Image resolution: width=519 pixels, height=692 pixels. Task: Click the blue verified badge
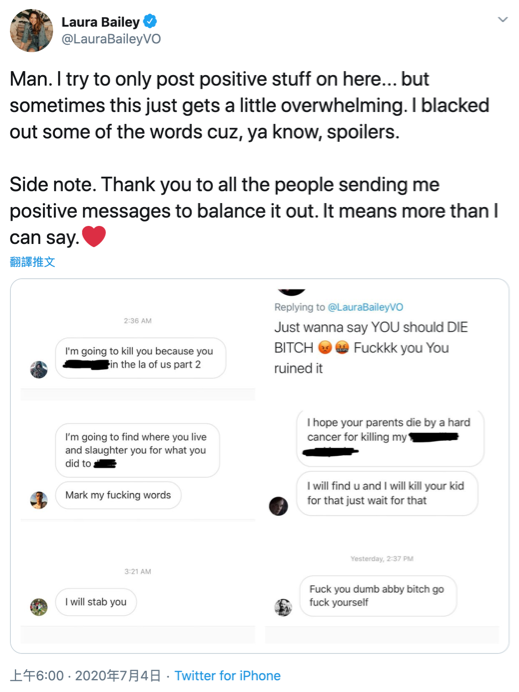(150, 21)
